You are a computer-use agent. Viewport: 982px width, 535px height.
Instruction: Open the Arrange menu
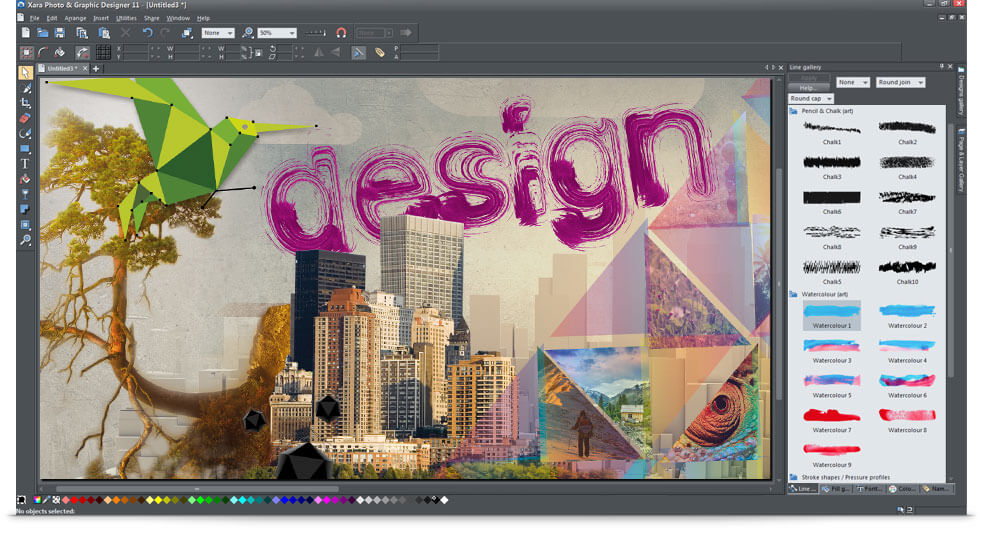(x=75, y=18)
